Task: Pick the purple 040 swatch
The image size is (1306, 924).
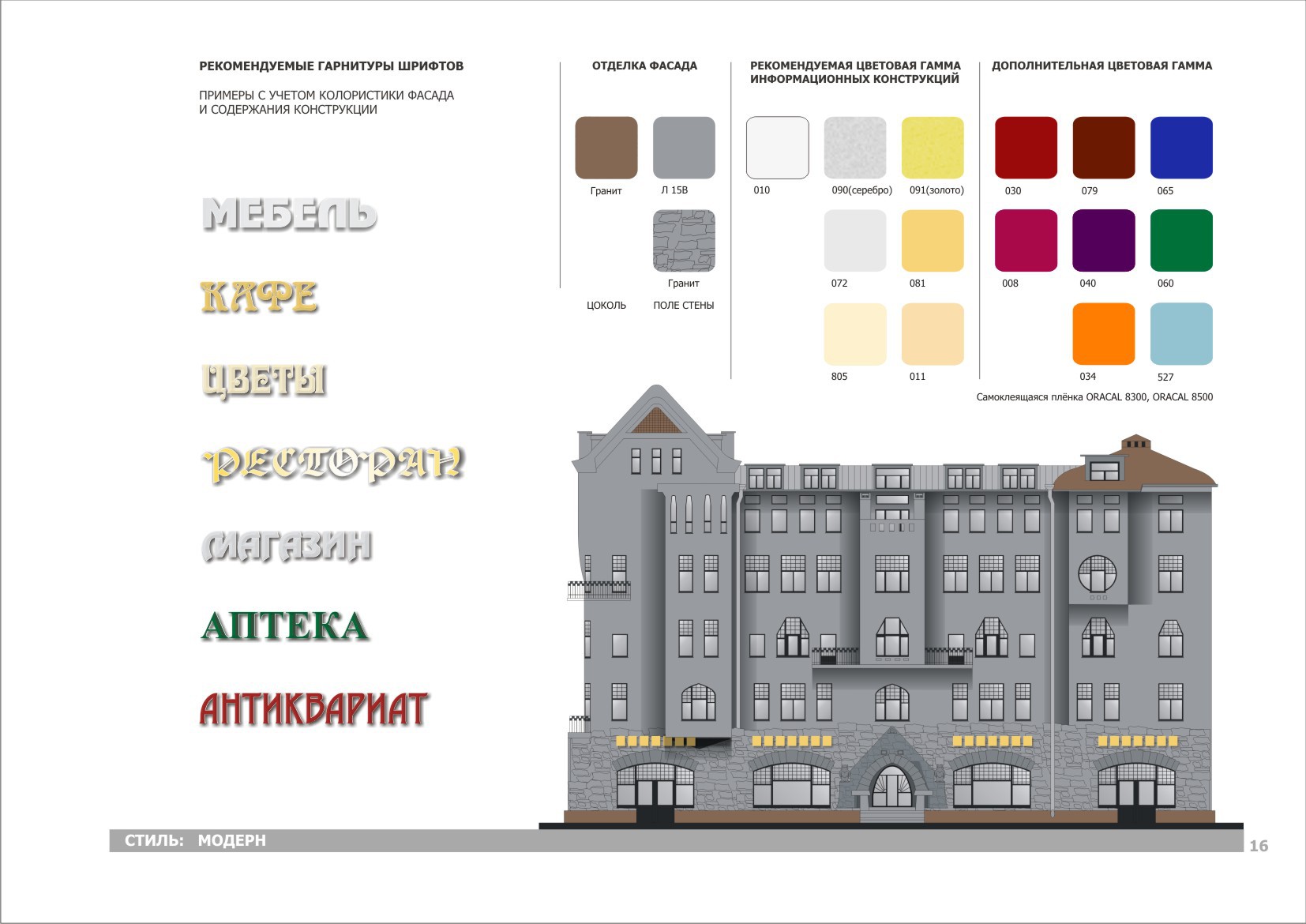Action: [1104, 241]
